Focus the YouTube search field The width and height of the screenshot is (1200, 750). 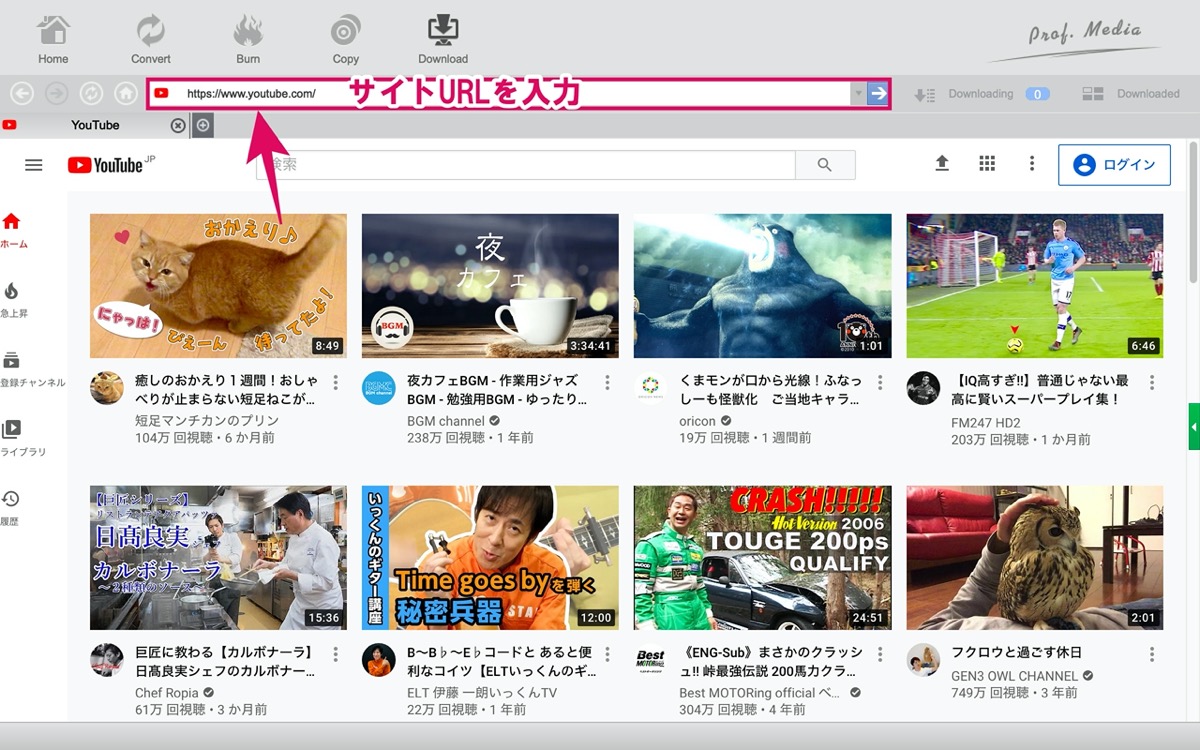pyautogui.click(x=526, y=165)
